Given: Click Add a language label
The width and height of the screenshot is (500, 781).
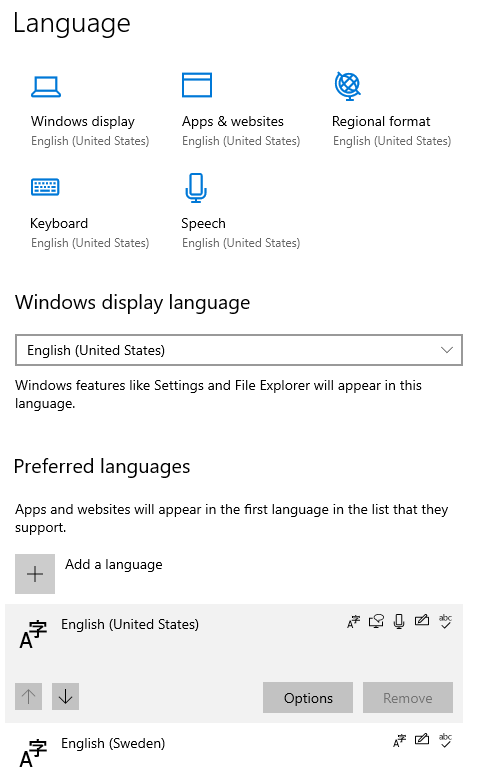Looking at the screenshot, I should 114,564.
